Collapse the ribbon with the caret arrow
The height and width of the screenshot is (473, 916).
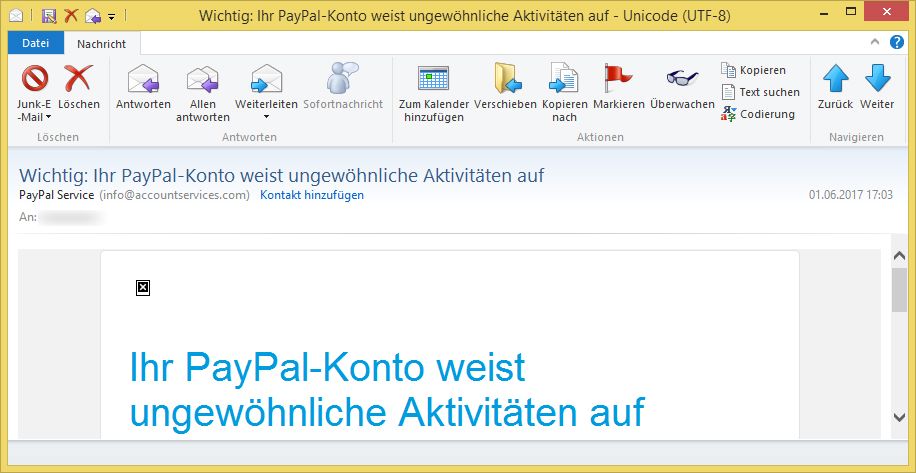pyautogui.click(x=875, y=42)
